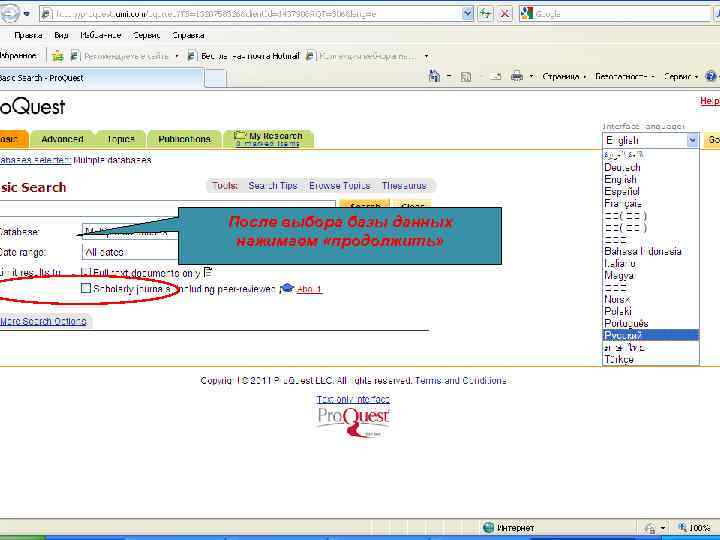Click in the address bar URL field
The width and height of the screenshot is (720, 540).
(x=257, y=14)
